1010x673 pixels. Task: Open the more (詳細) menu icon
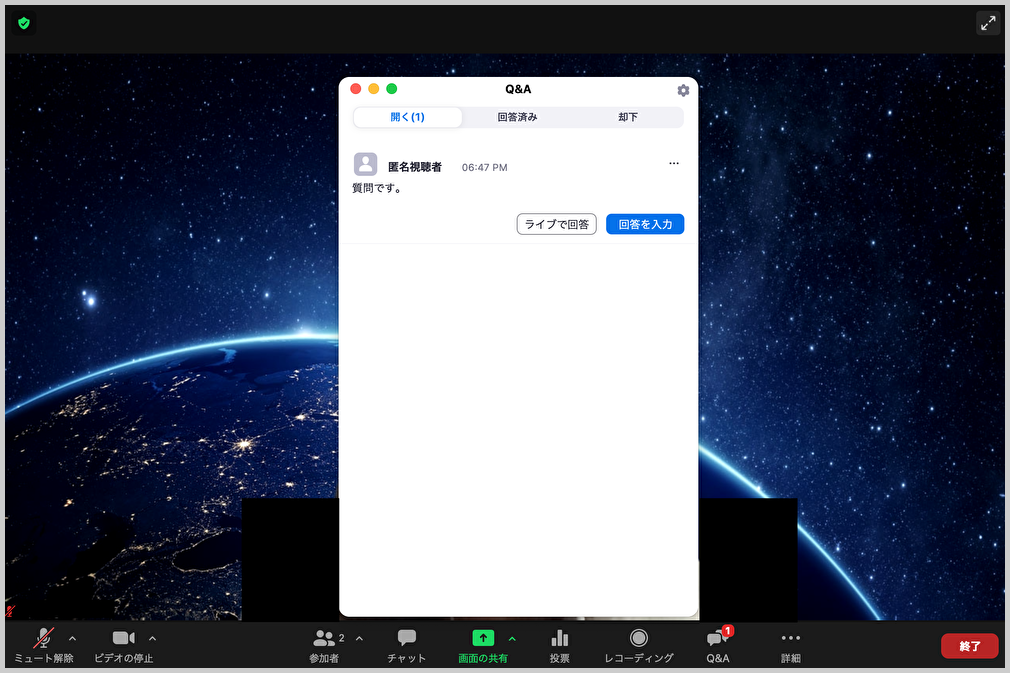[x=790, y=638]
